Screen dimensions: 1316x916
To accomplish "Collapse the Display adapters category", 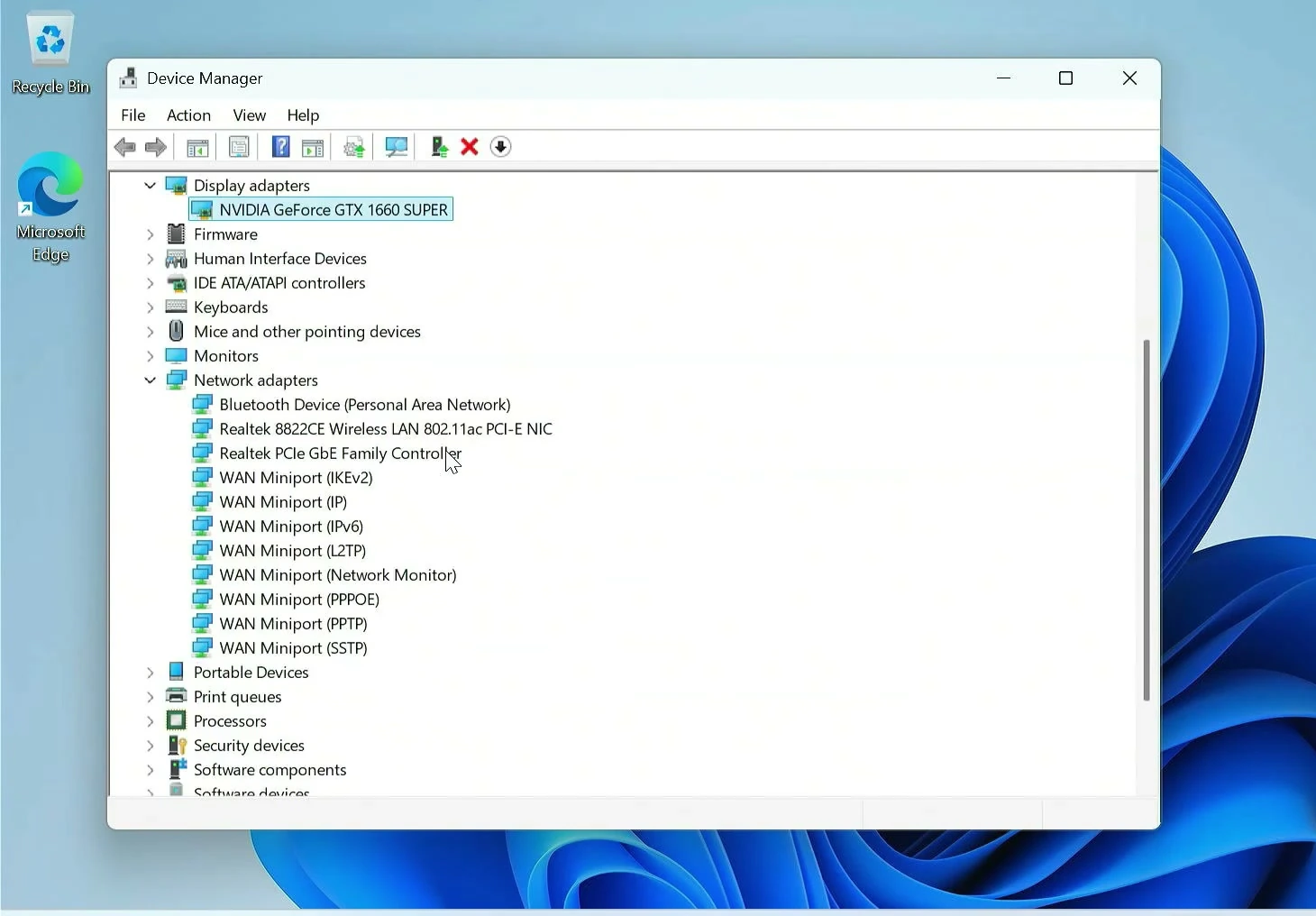I will coord(151,186).
